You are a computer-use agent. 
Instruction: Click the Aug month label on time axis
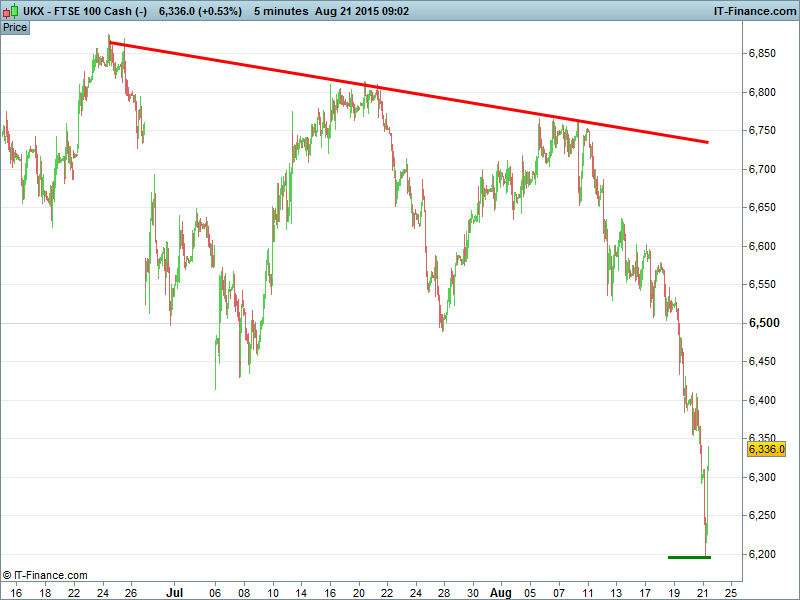pyautogui.click(x=501, y=592)
